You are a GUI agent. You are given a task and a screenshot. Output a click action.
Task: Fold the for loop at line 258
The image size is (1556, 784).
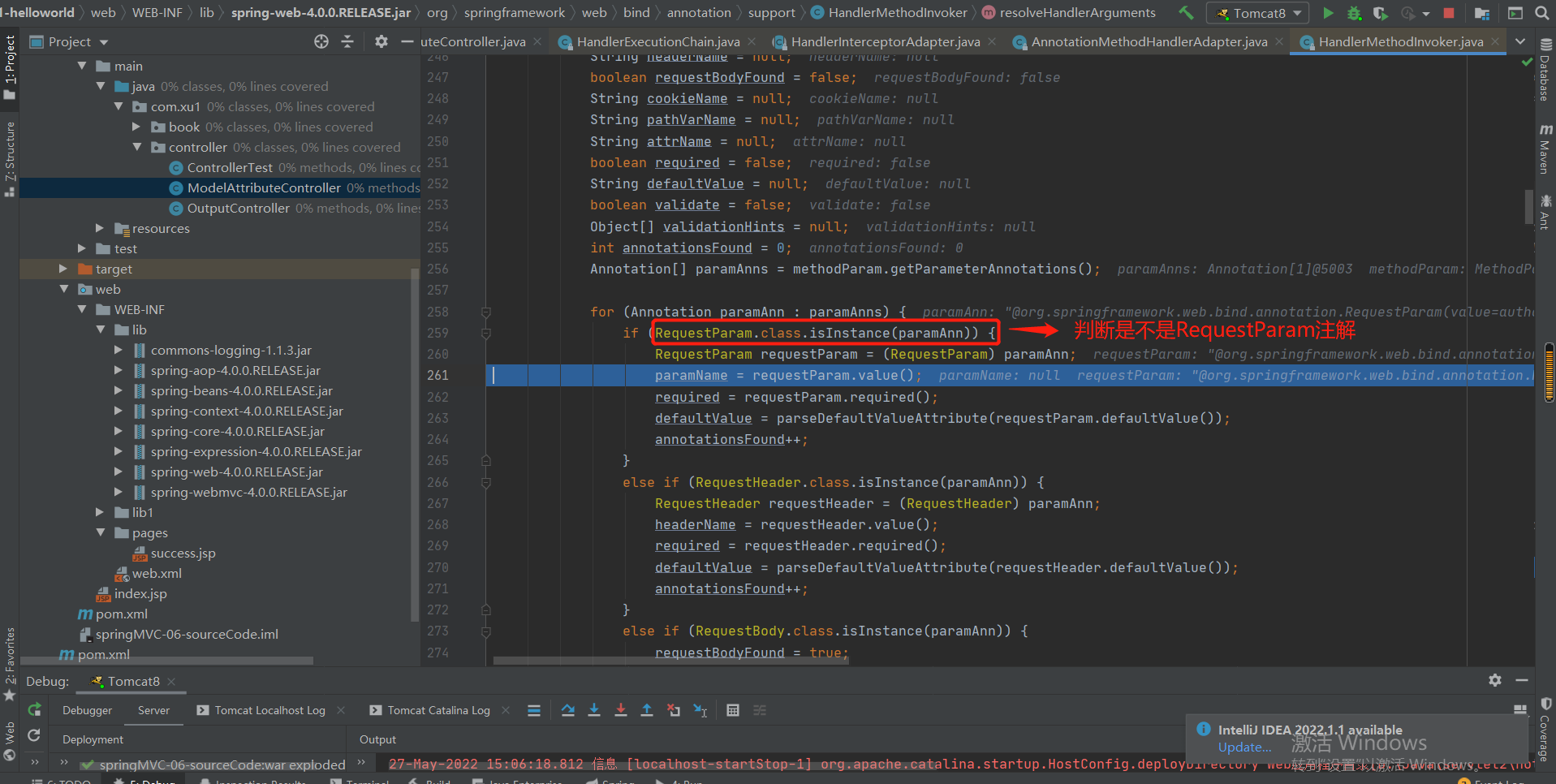[486, 312]
